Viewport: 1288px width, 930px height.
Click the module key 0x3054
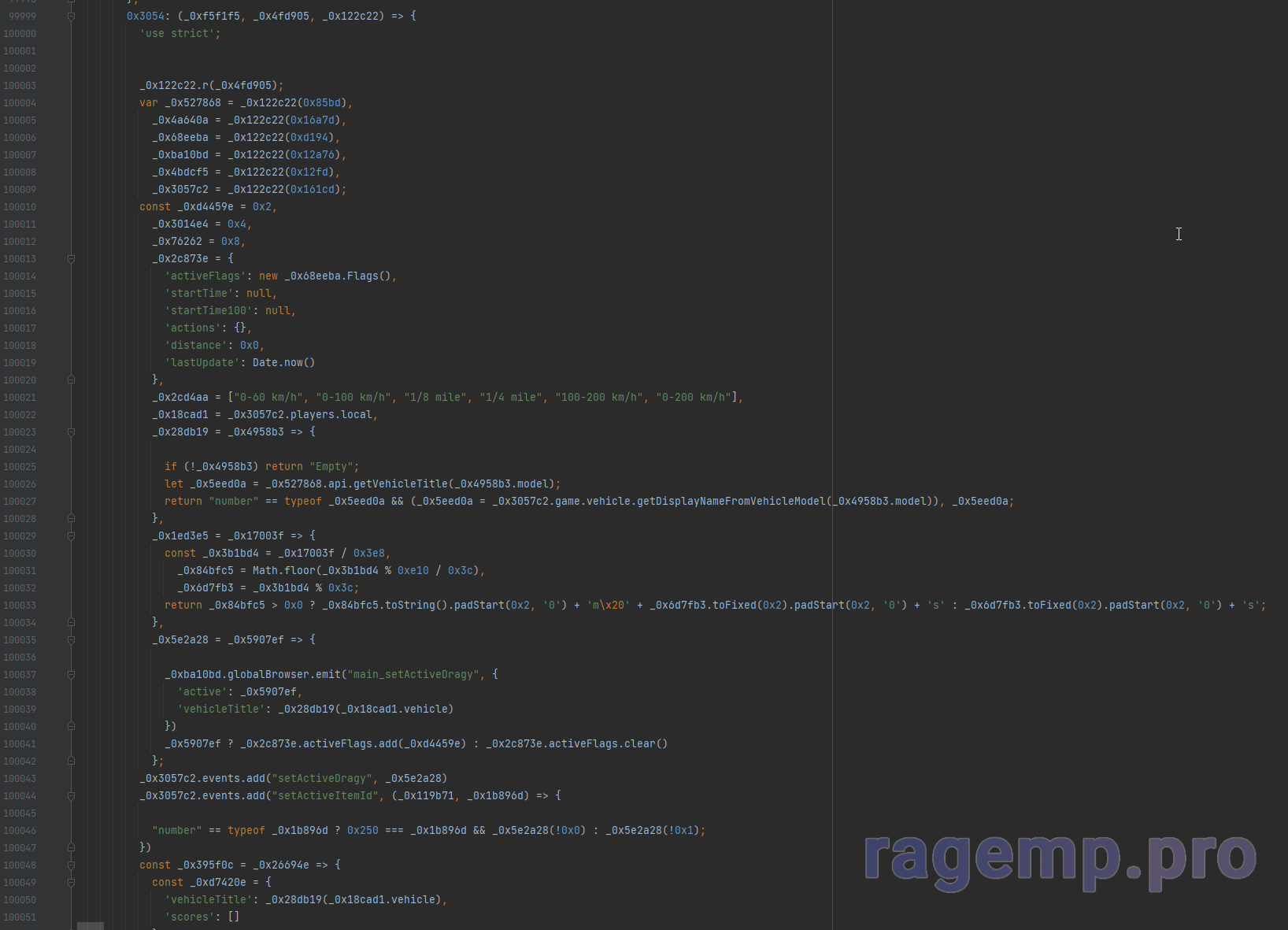tap(146, 16)
